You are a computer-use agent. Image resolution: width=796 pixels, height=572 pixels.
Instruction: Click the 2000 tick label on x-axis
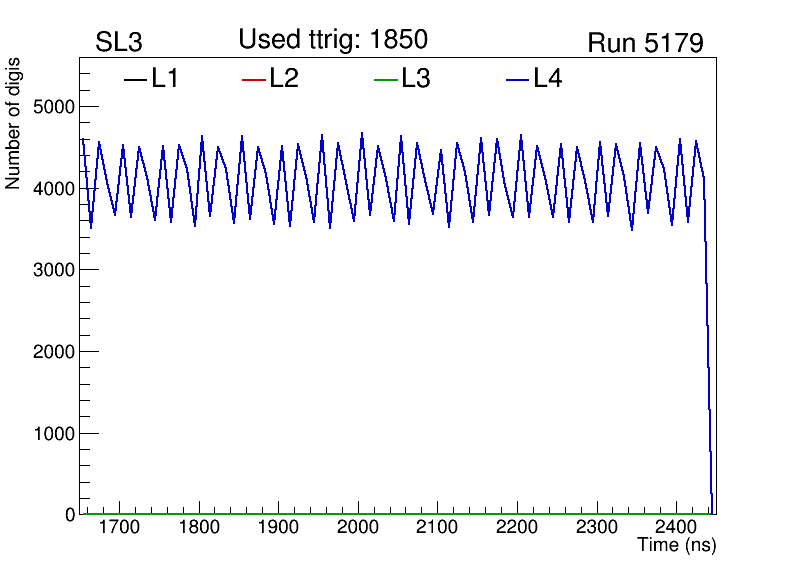coord(358,527)
